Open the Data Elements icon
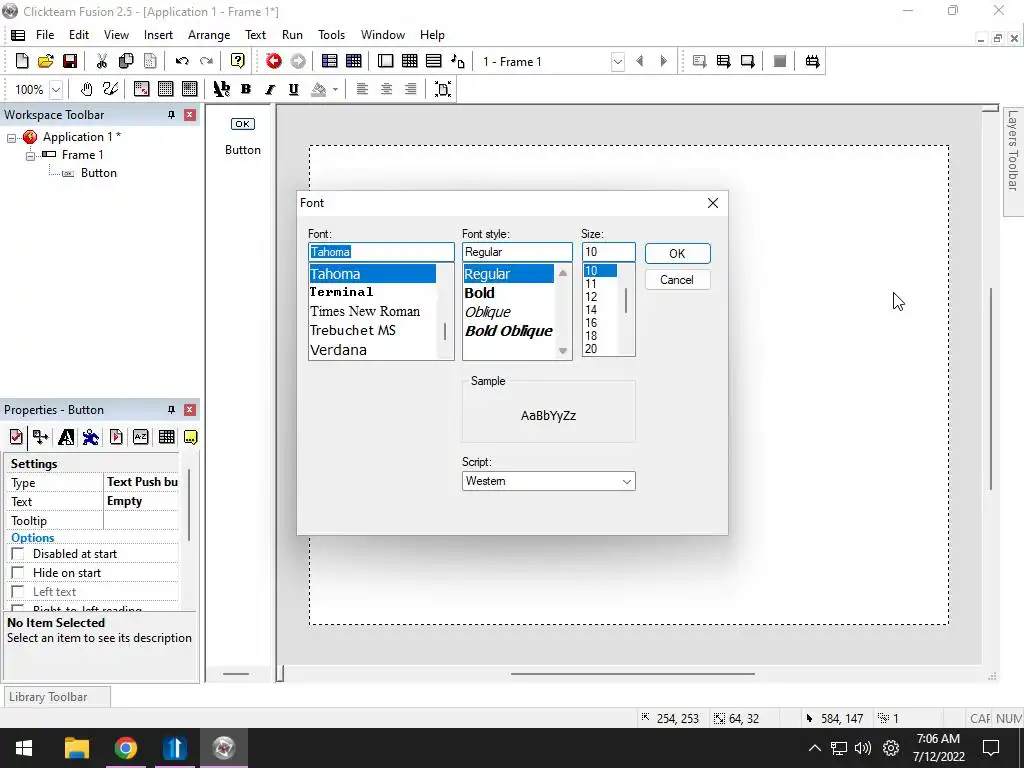This screenshot has width=1024, height=768. coord(458,61)
